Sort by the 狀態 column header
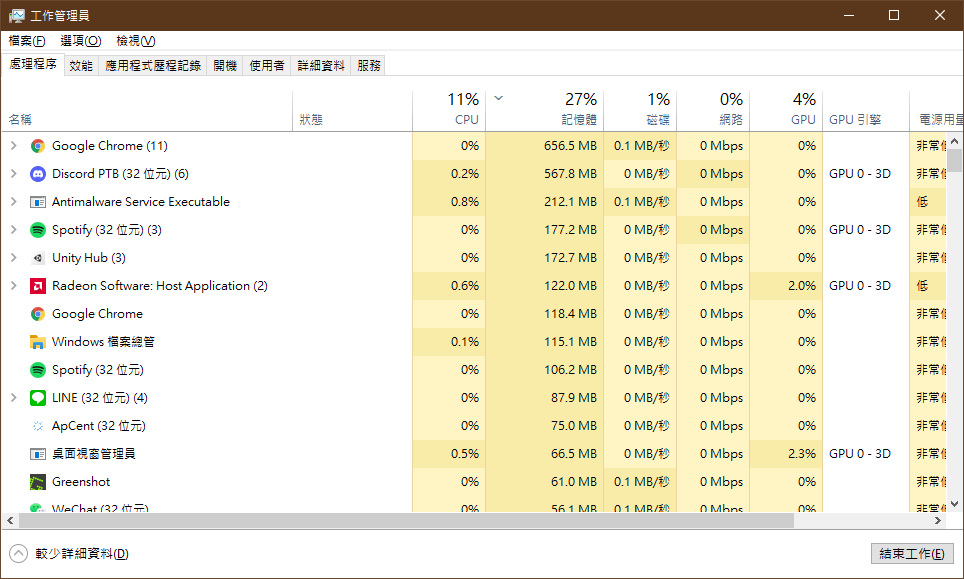Image resolution: width=964 pixels, height=579 pixels. click(353, 111)
